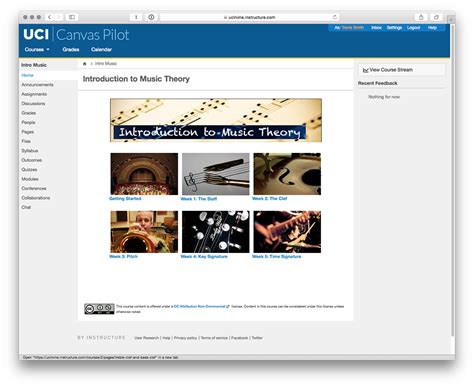Open the Safari Share button
The width and height of the screenshot is (474, 387).
(421, 17)
